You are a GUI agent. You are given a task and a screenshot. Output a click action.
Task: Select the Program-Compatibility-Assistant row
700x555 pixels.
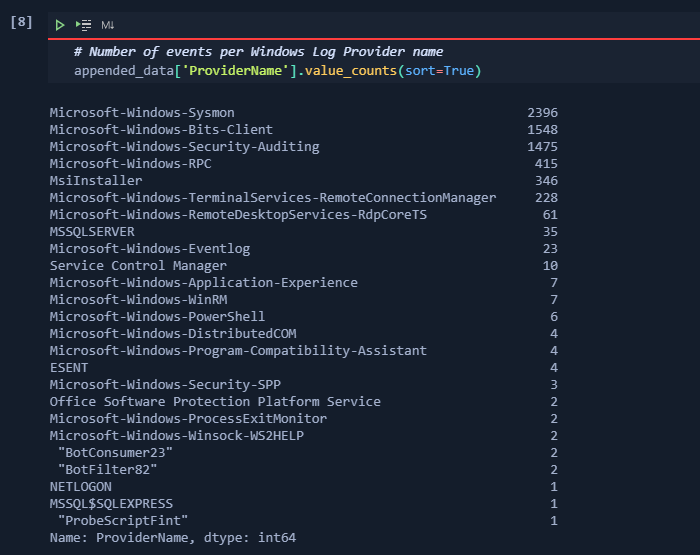(x=304, y=350)
